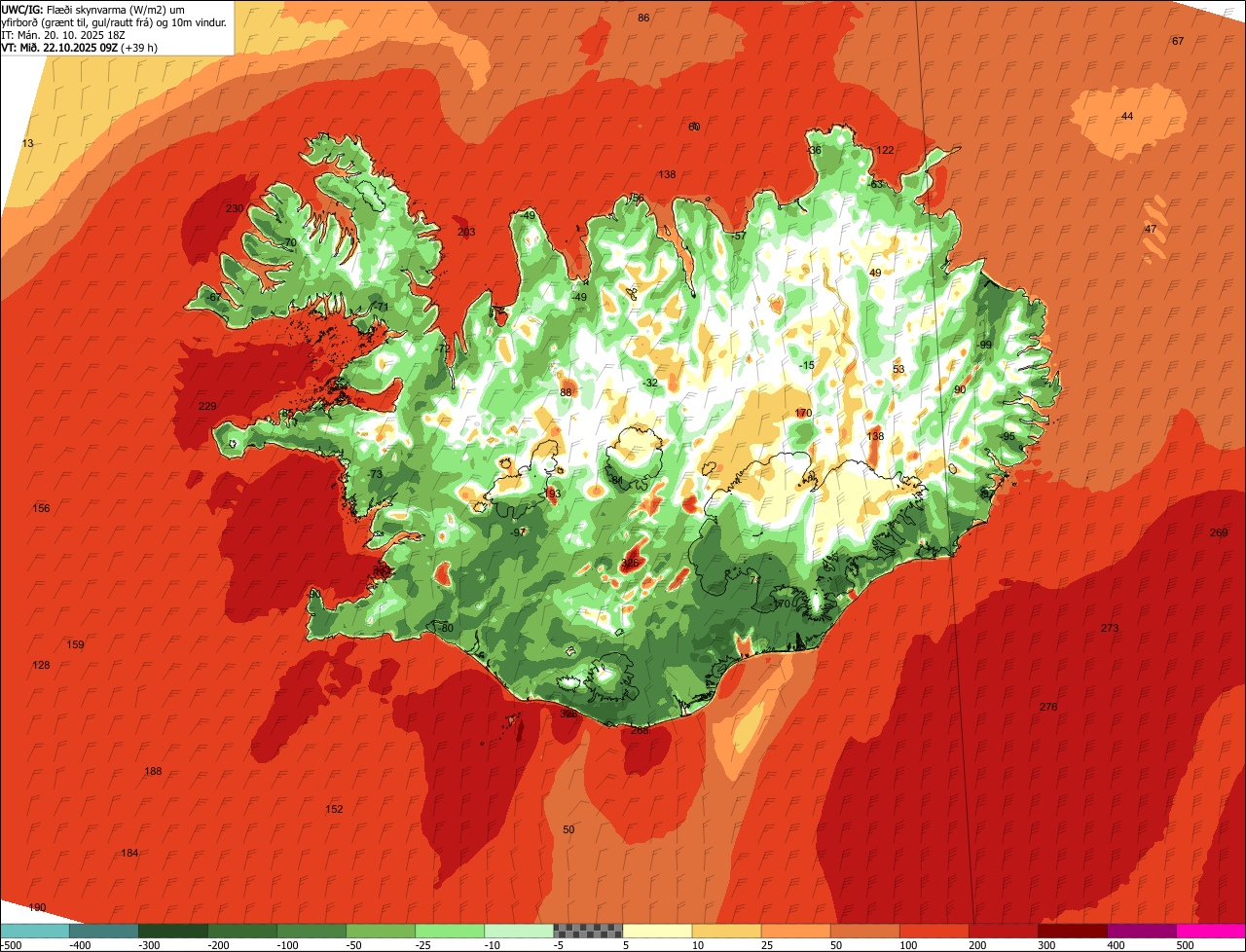Screen dimensions: 1246x952
Task: Click the map value 152
Action: pyautogui.click(x=334, y=810)
